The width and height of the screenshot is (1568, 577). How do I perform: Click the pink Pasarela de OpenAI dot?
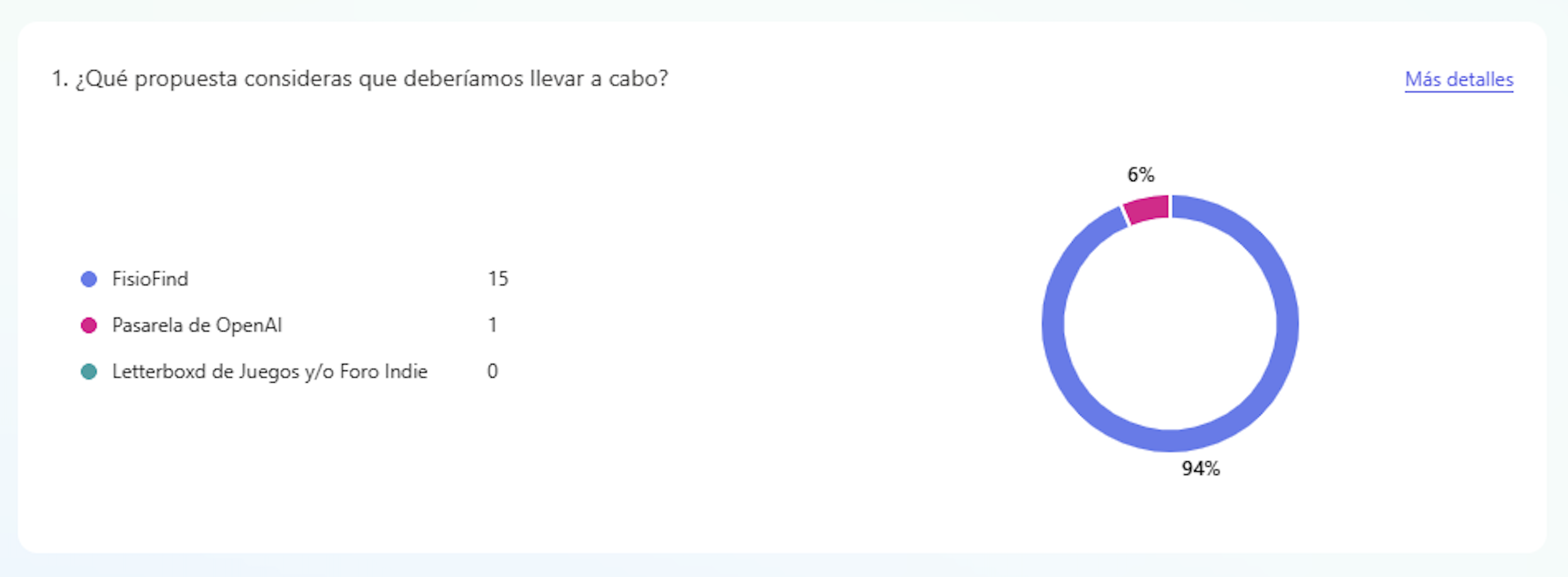click(x=89, y=326)
